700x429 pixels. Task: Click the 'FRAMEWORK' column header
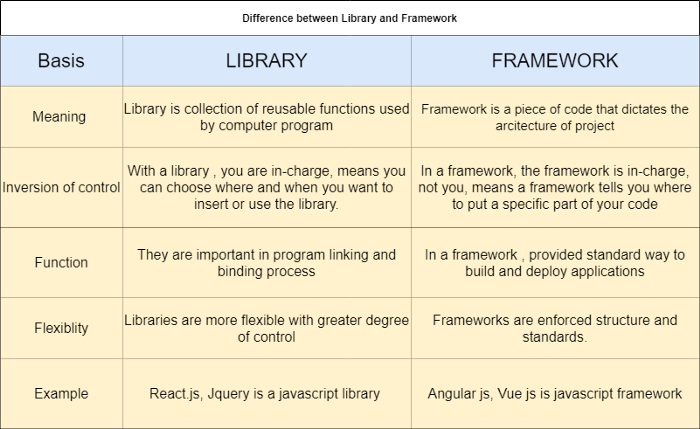tap(554, 60)
